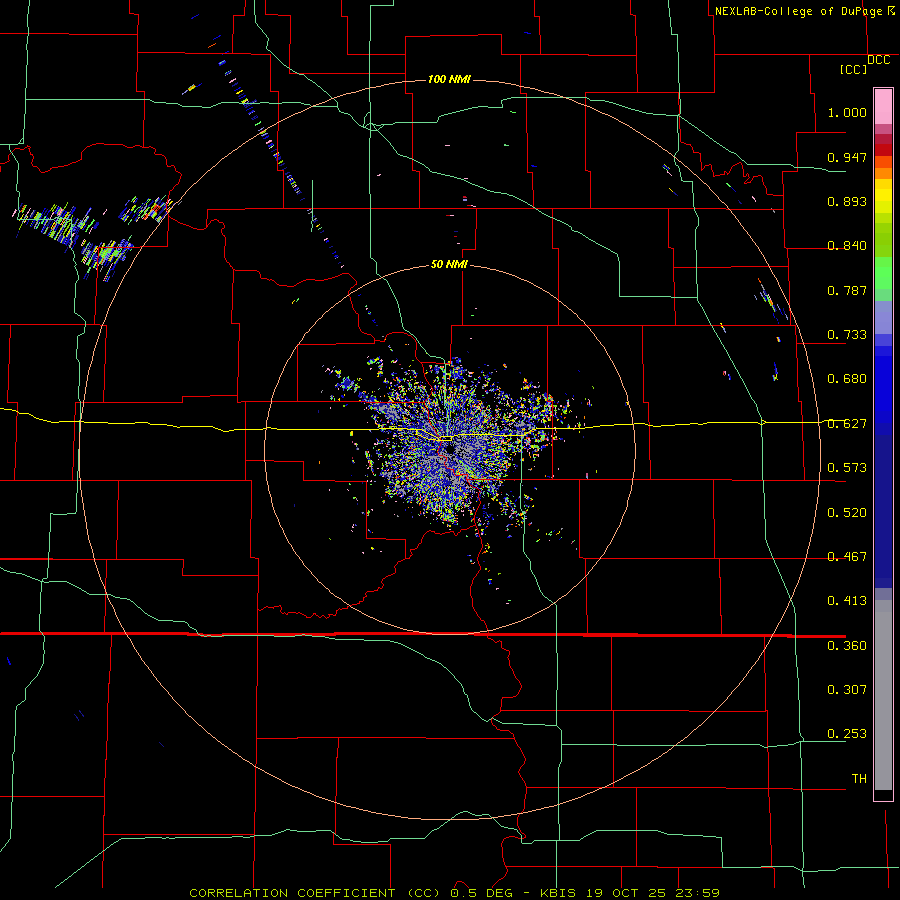Click the light green segment of the color bar
The image size is (900, 900).
click(x=883, y=274)
